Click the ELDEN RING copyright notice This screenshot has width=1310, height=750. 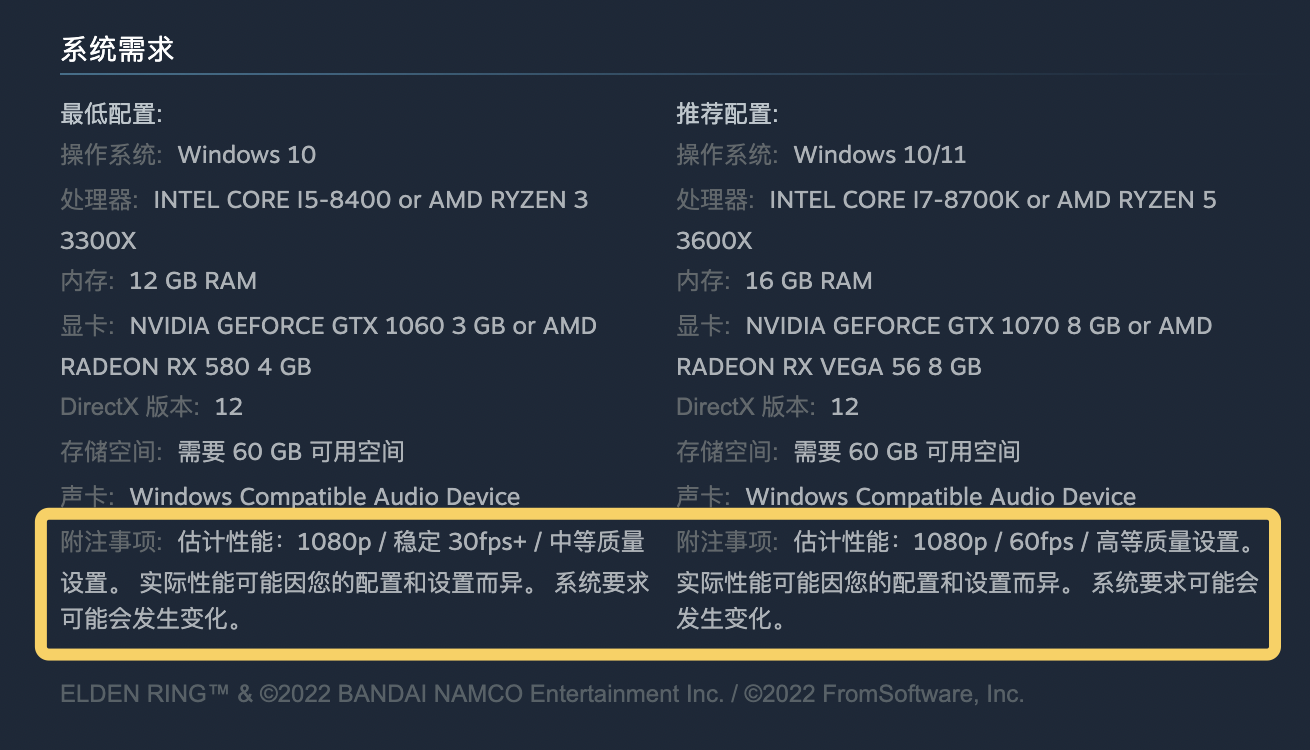(x=541, y=694)
